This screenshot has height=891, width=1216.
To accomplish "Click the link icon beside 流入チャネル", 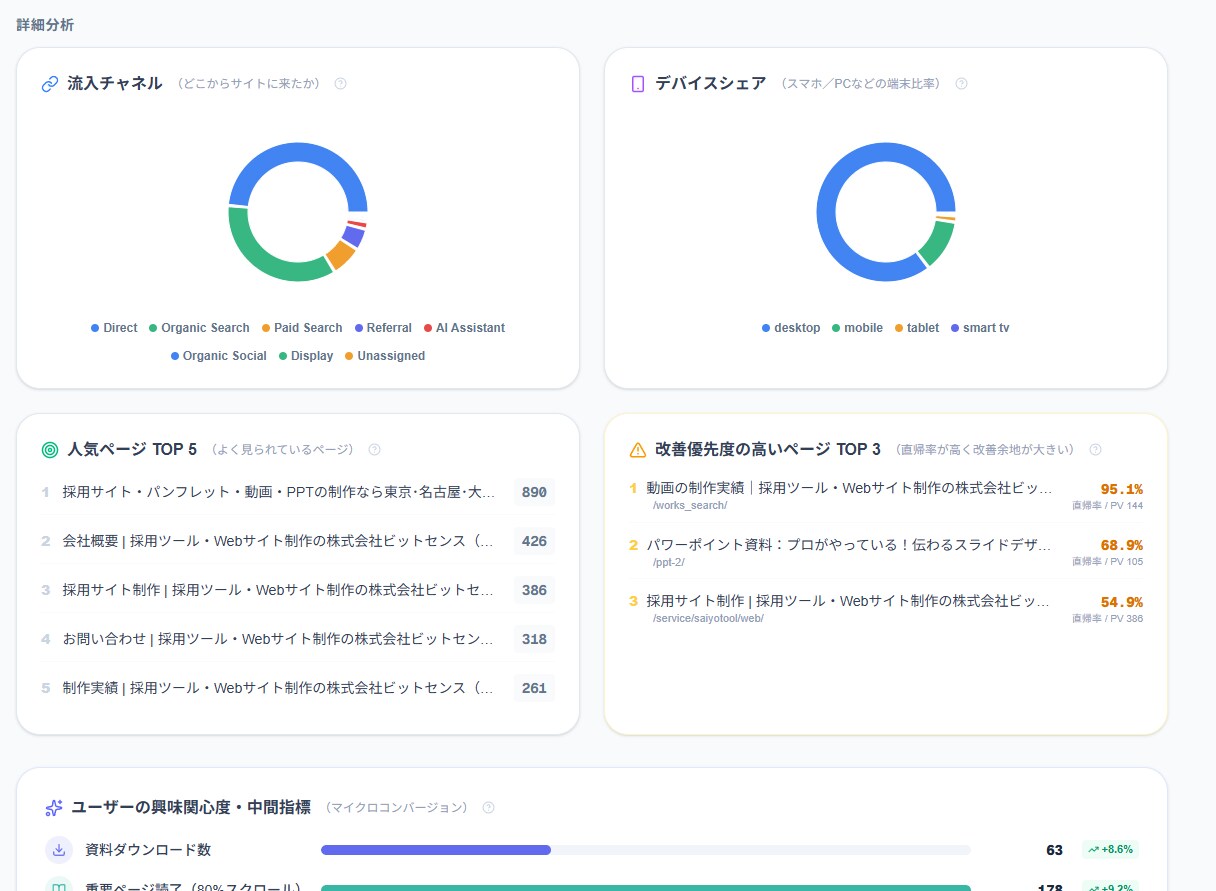I will pyautogui.click(x=50, y=84).
